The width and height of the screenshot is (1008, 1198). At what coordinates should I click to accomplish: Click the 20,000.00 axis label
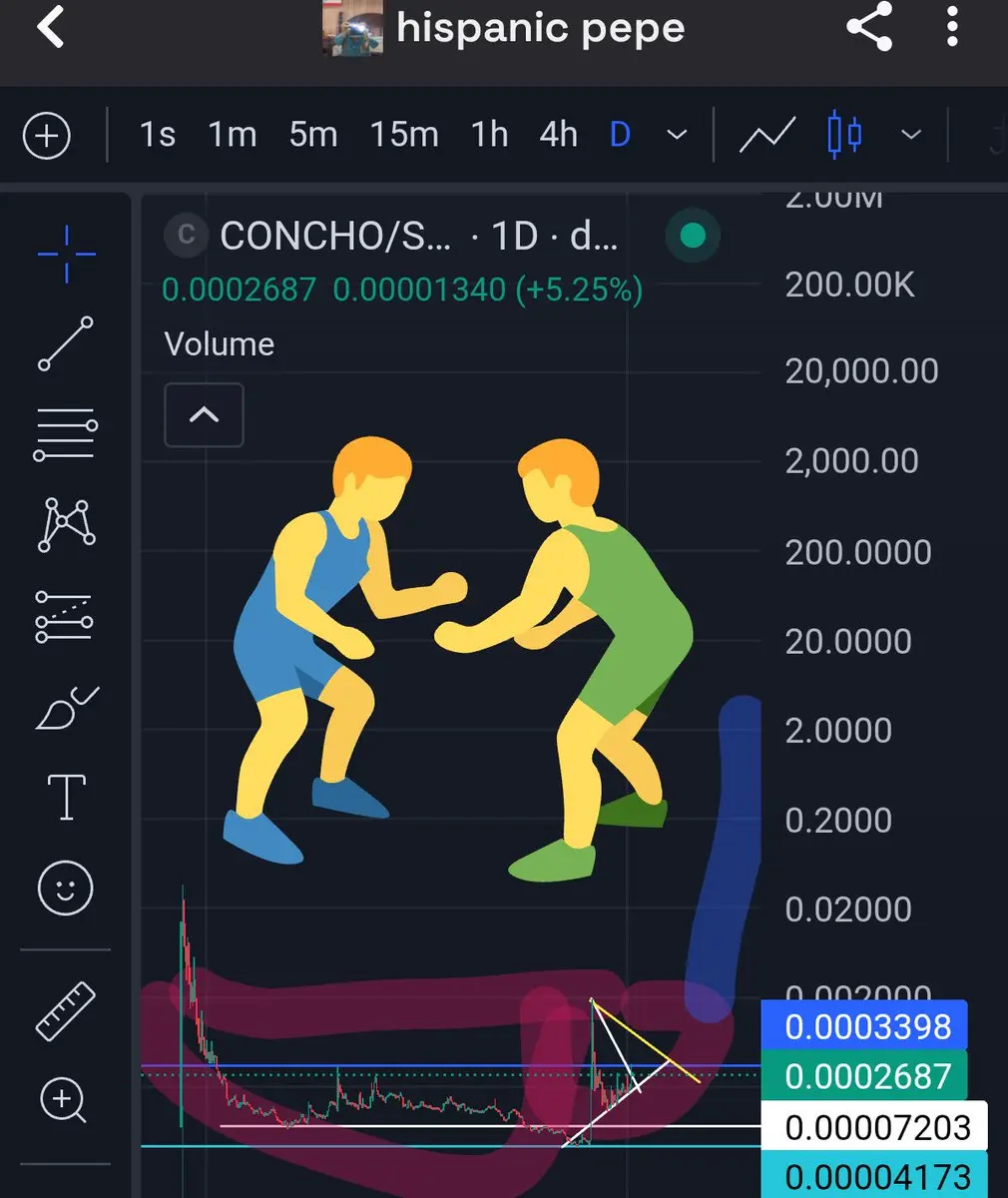point(861,371)
